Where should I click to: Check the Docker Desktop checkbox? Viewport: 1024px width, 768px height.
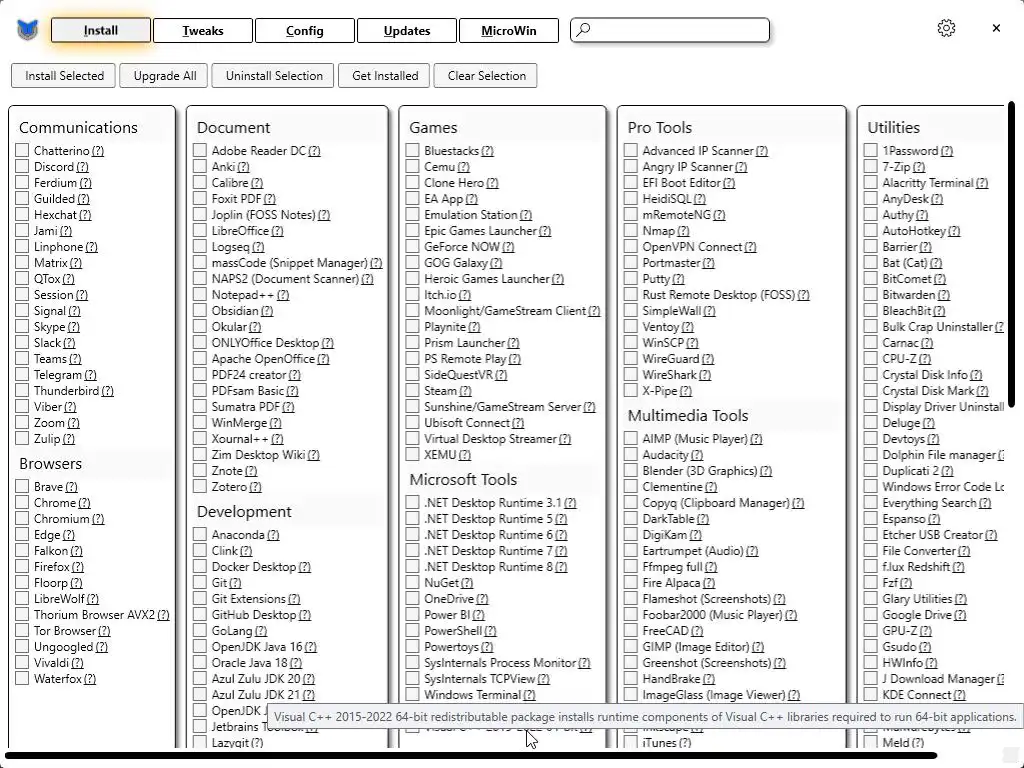tap(200, 566)
